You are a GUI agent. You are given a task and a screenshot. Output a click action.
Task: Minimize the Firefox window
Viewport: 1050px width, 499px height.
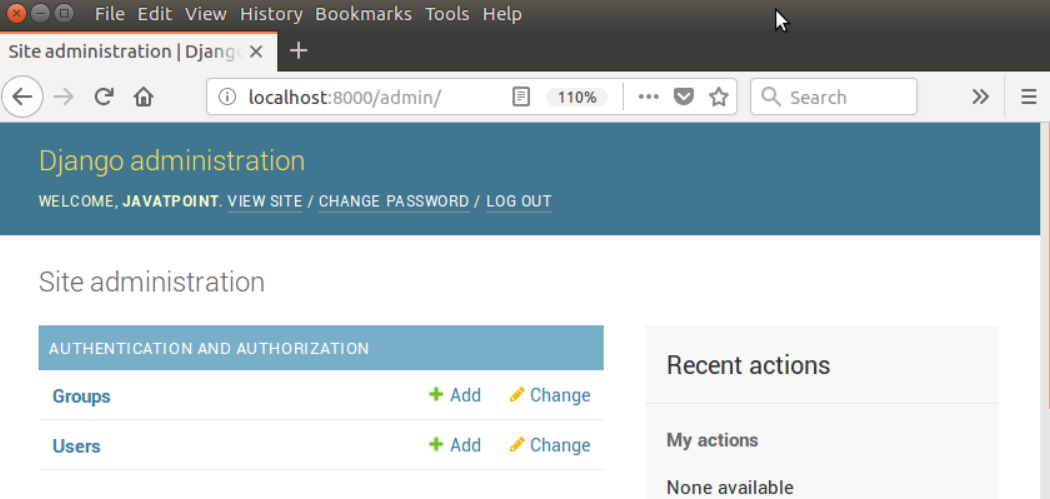[x=40, y=13]
